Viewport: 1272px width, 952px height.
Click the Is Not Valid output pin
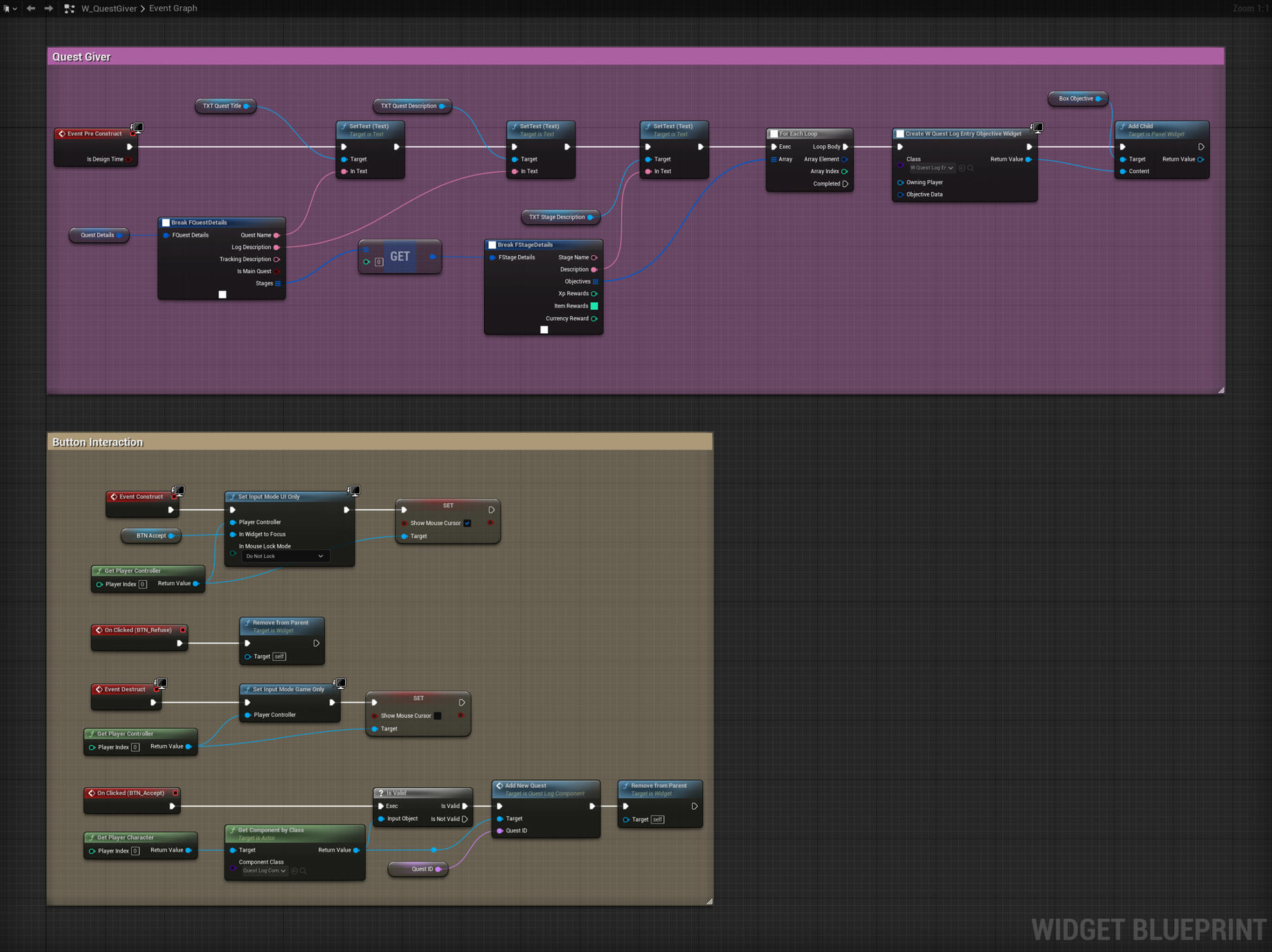click(464, 819)
